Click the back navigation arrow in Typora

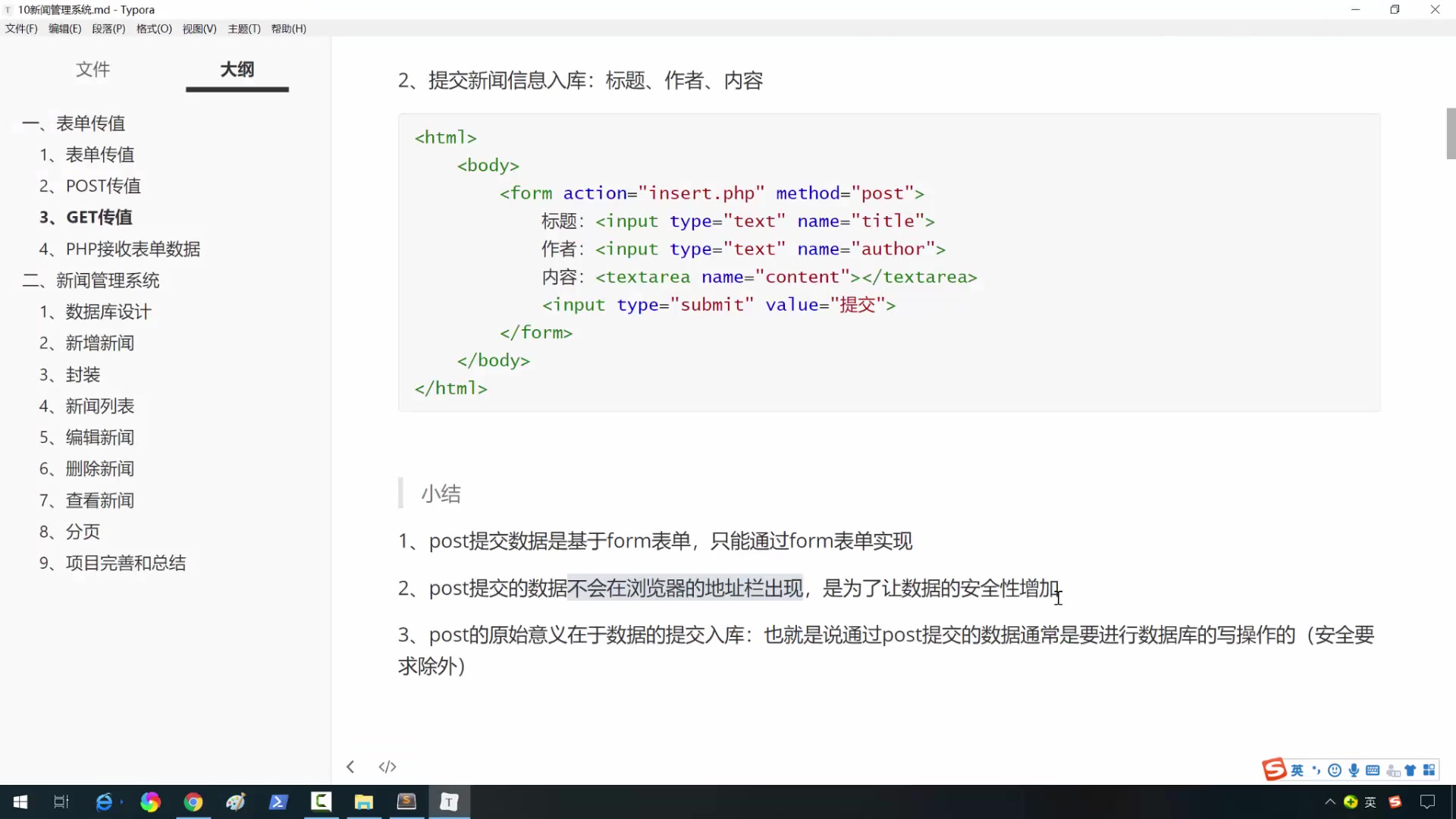tap(350, 767)
